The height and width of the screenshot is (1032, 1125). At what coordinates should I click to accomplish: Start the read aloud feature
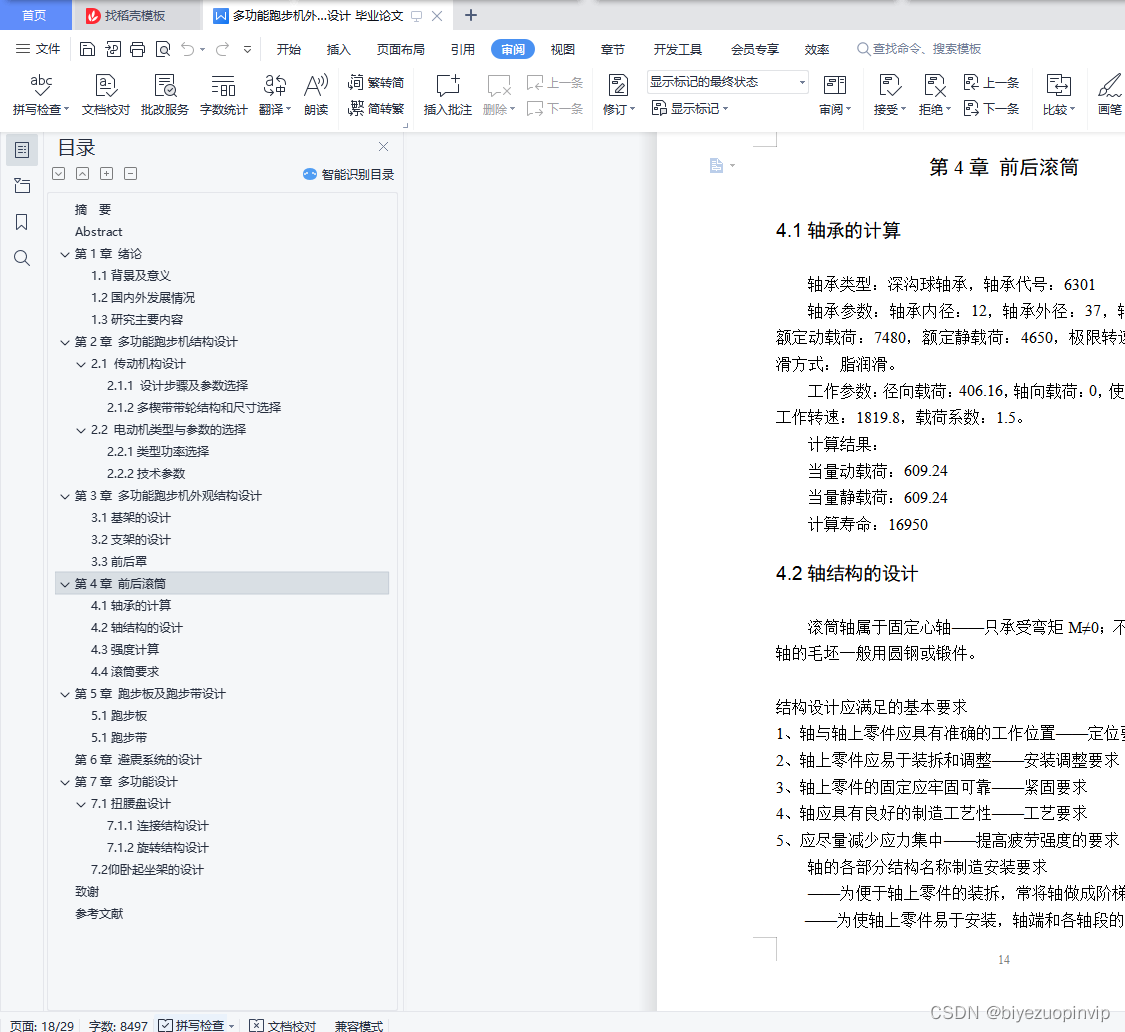(x=316, y=94)
